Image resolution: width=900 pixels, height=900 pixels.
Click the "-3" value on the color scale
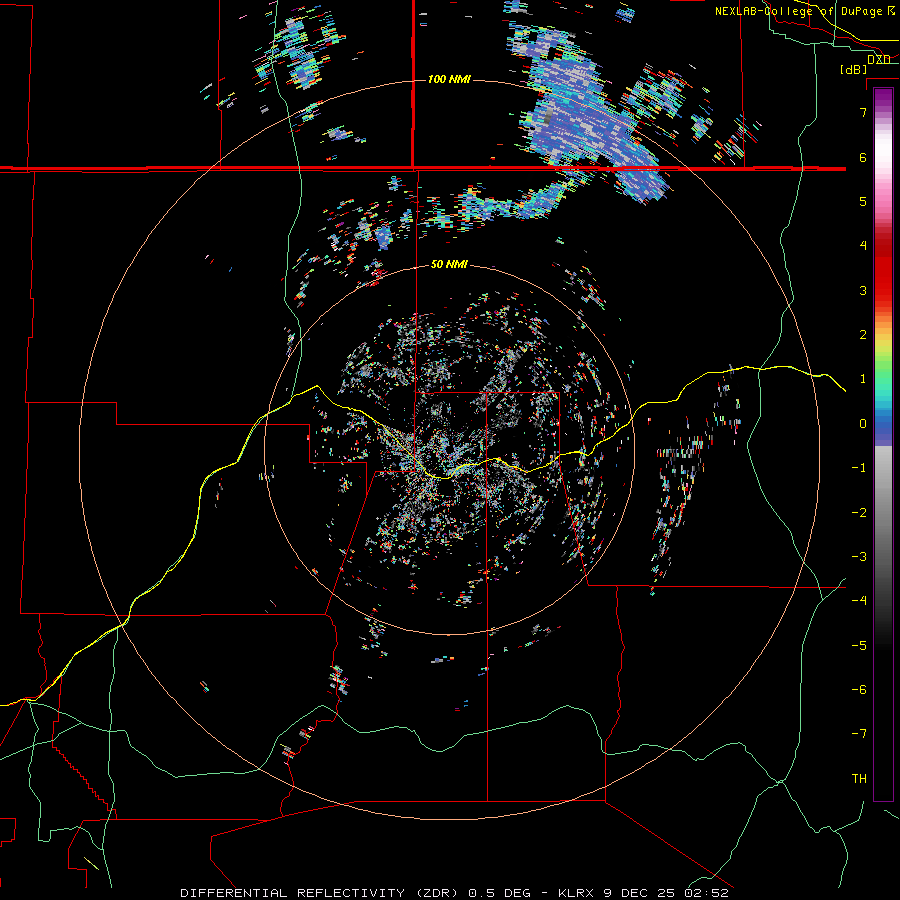(859, 557)
